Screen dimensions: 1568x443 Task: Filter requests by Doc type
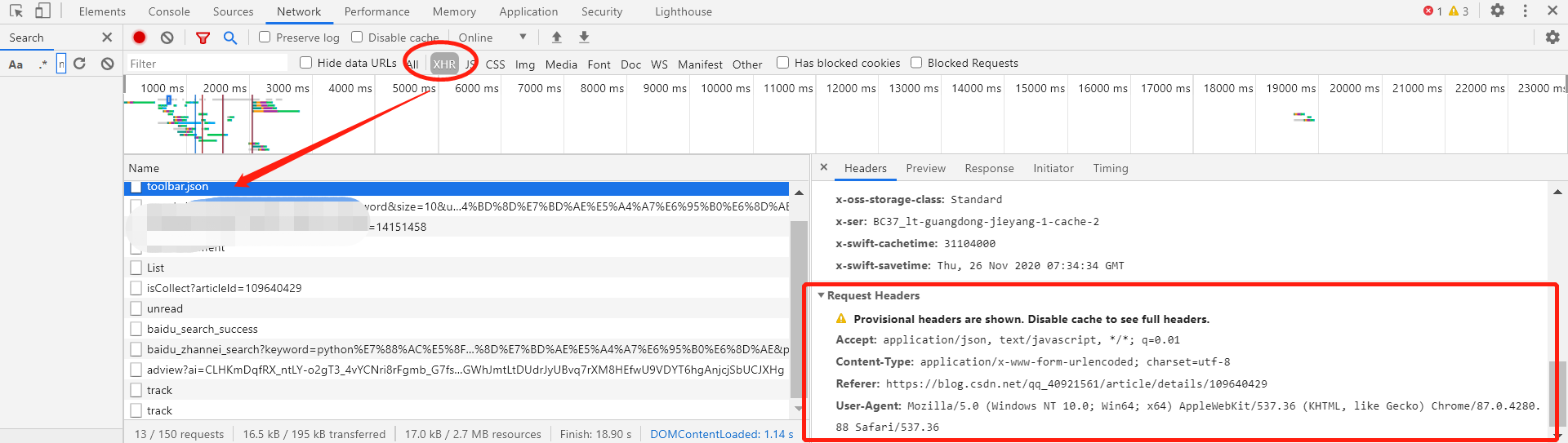tap(630, 64)
